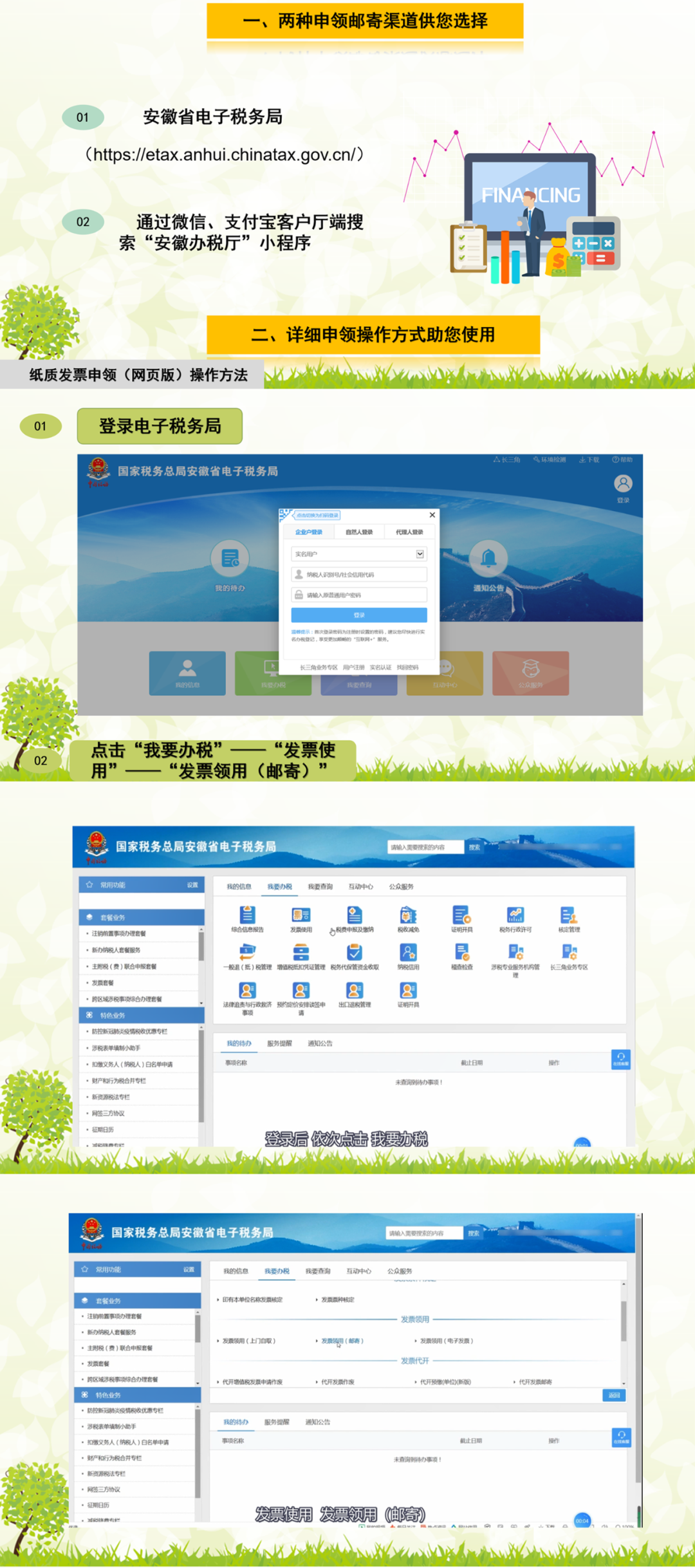Select the 自然人登录 tab

(359, 532)
